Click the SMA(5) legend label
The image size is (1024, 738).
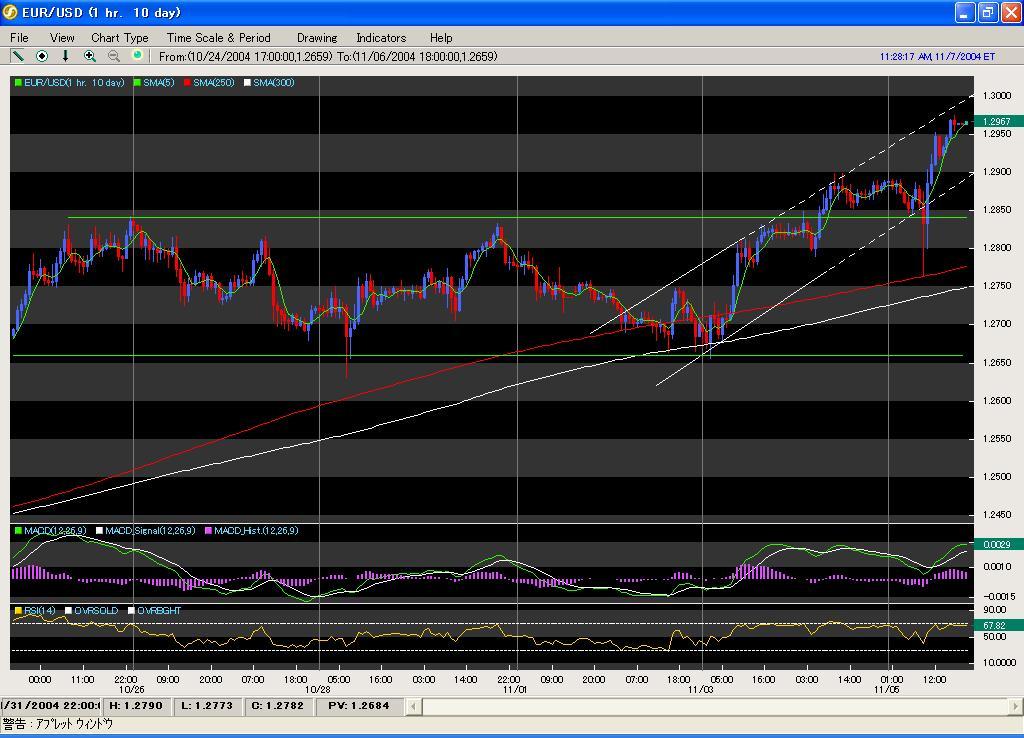[x=159, y=83]
